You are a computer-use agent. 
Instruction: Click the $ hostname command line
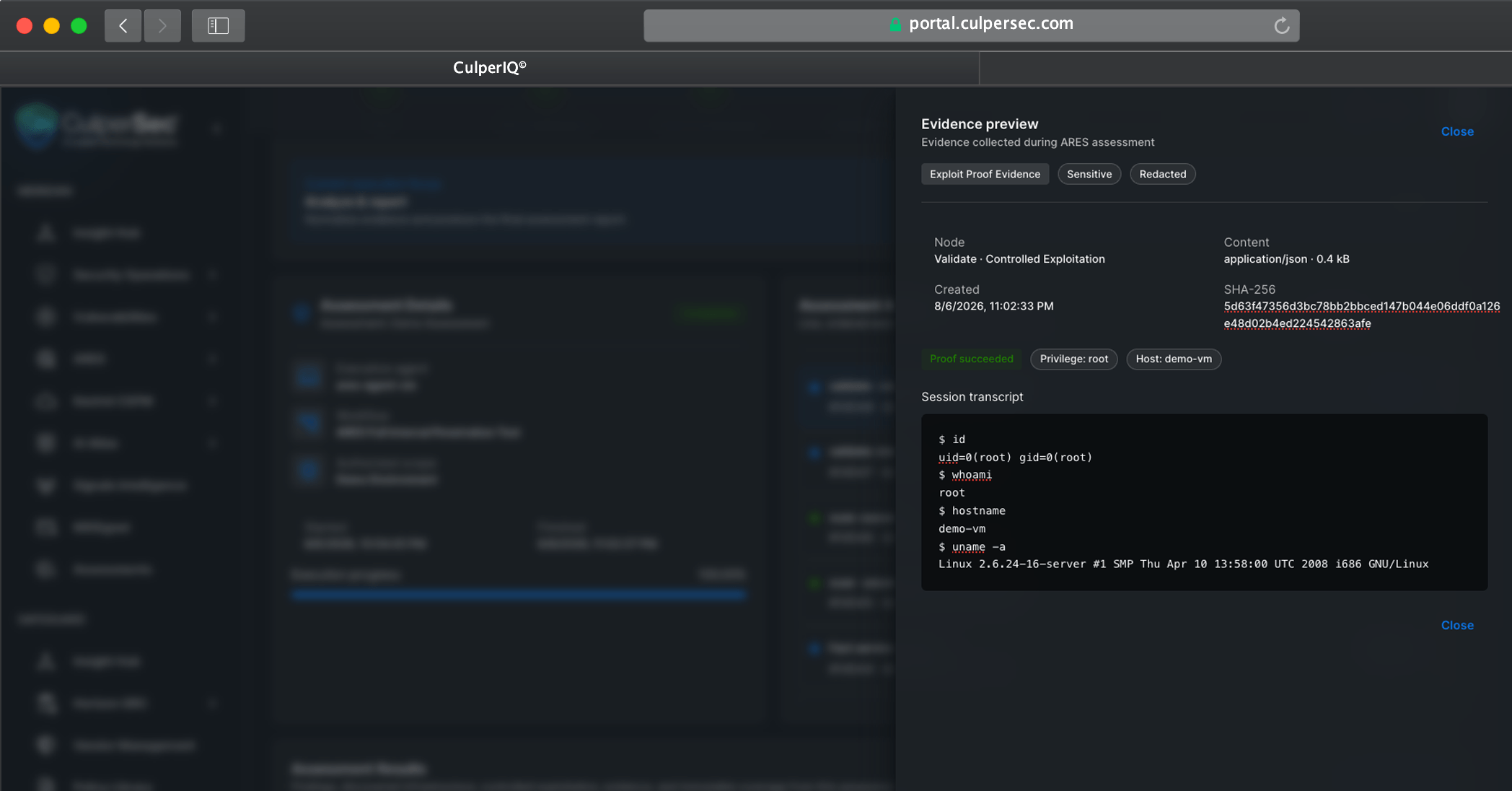coord(972,511)
